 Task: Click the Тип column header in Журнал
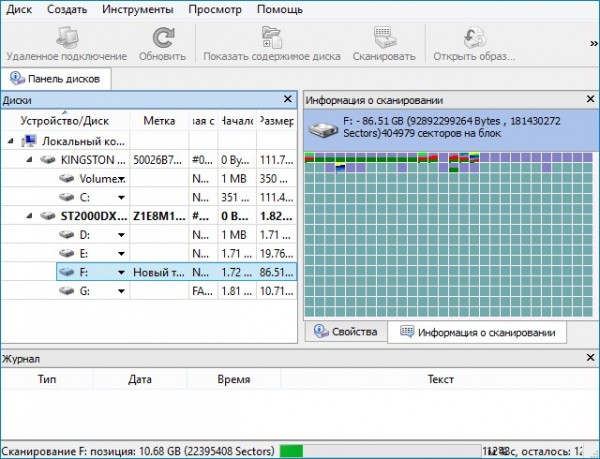click(47, 379)
